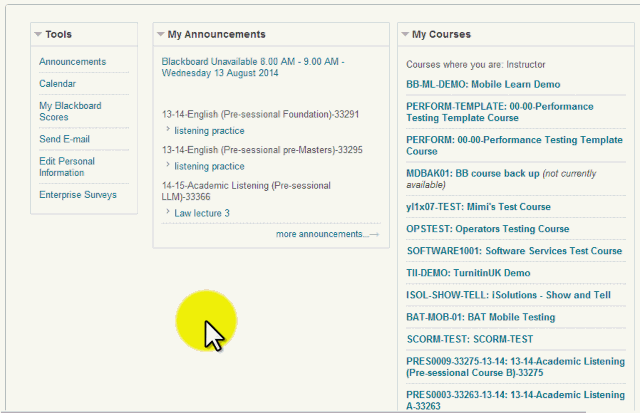Click the Send E-mail tool
Viewport: 640px width, 413px height.
pyautogui.click(x=65, y=138)
